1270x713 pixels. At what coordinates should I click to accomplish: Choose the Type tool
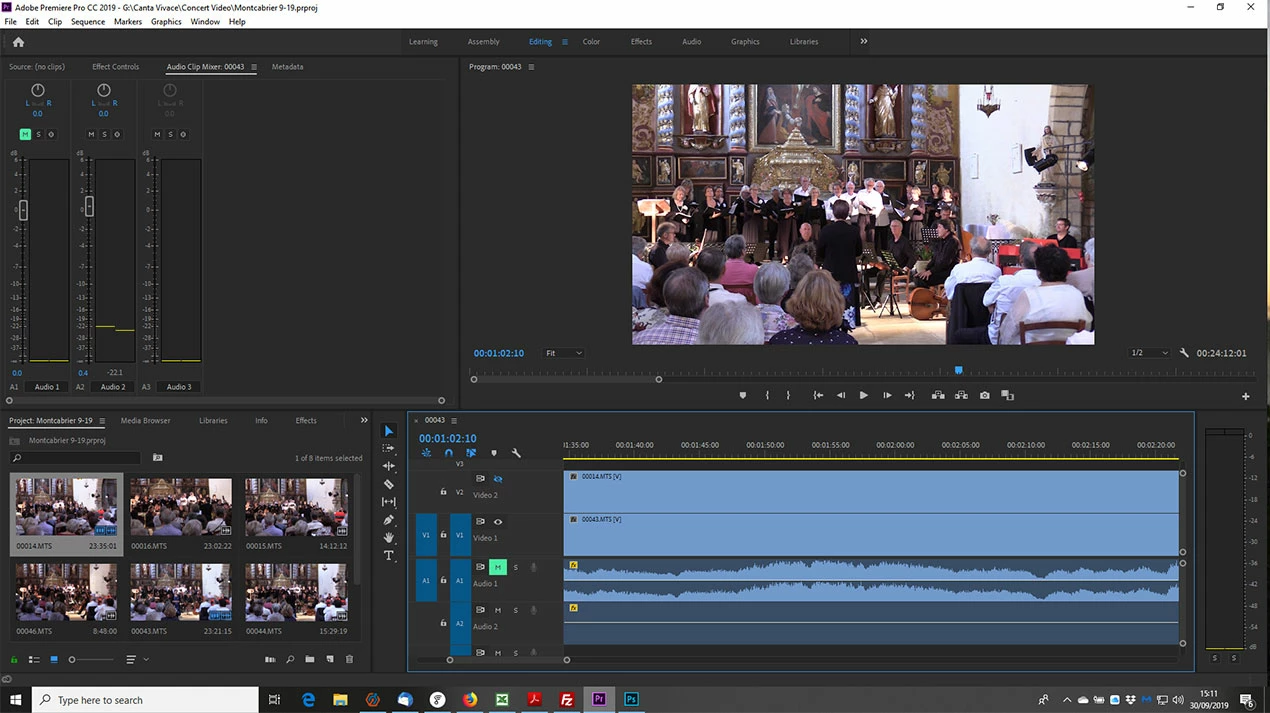point(389,556)
